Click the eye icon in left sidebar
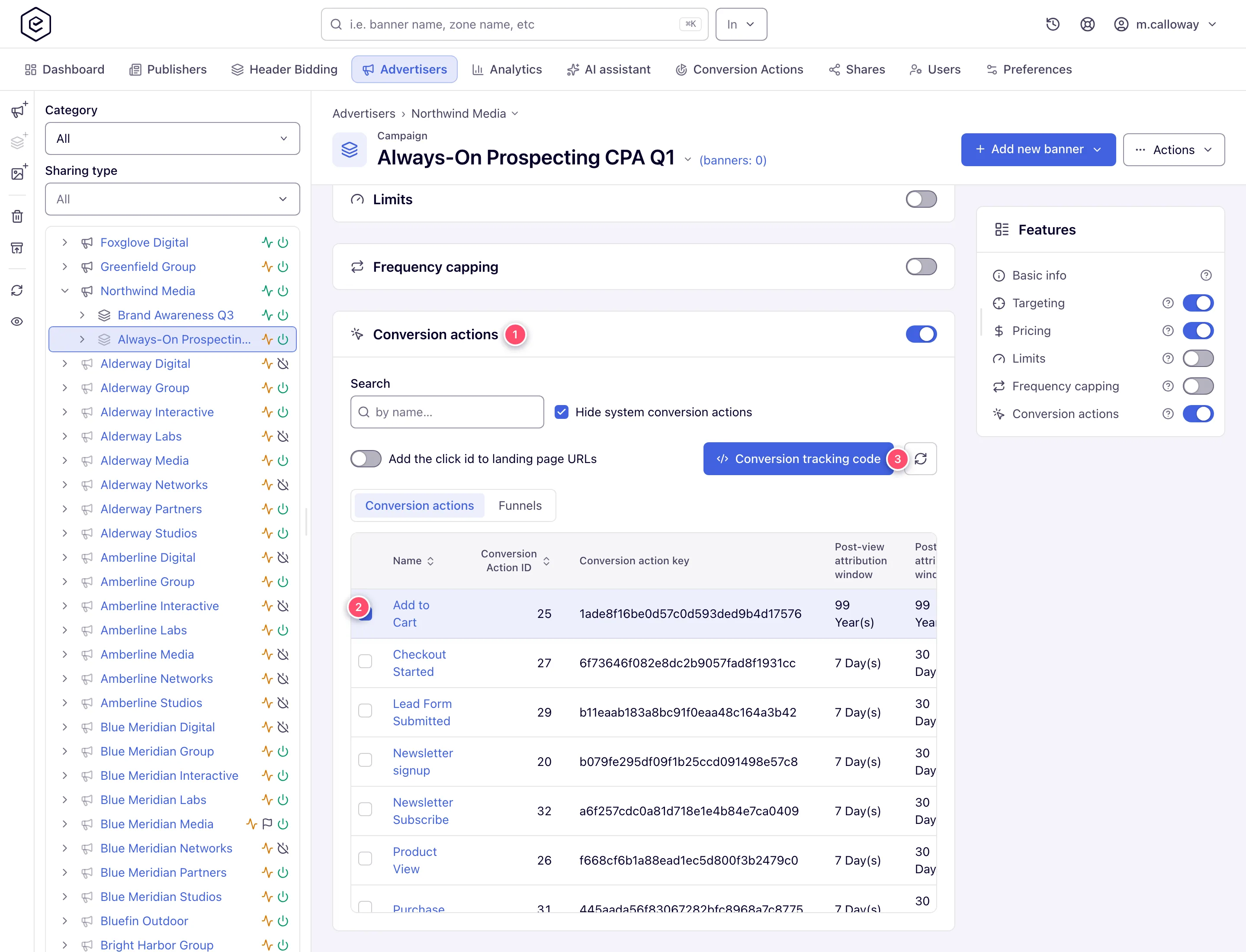This screenshot has width=1246, height=952. (17, 321)
